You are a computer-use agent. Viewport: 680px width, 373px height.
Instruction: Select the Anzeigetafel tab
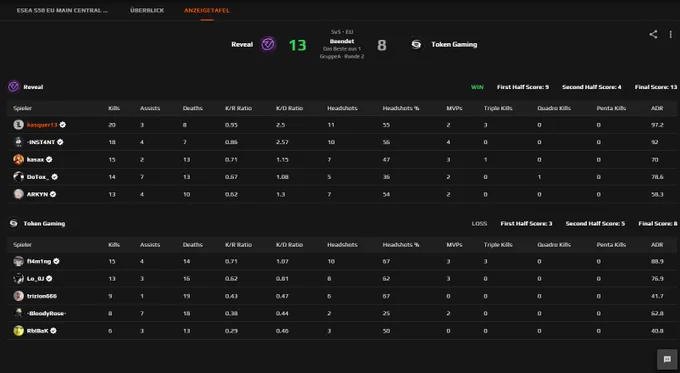pyautogui.click(x=207, y=10)
